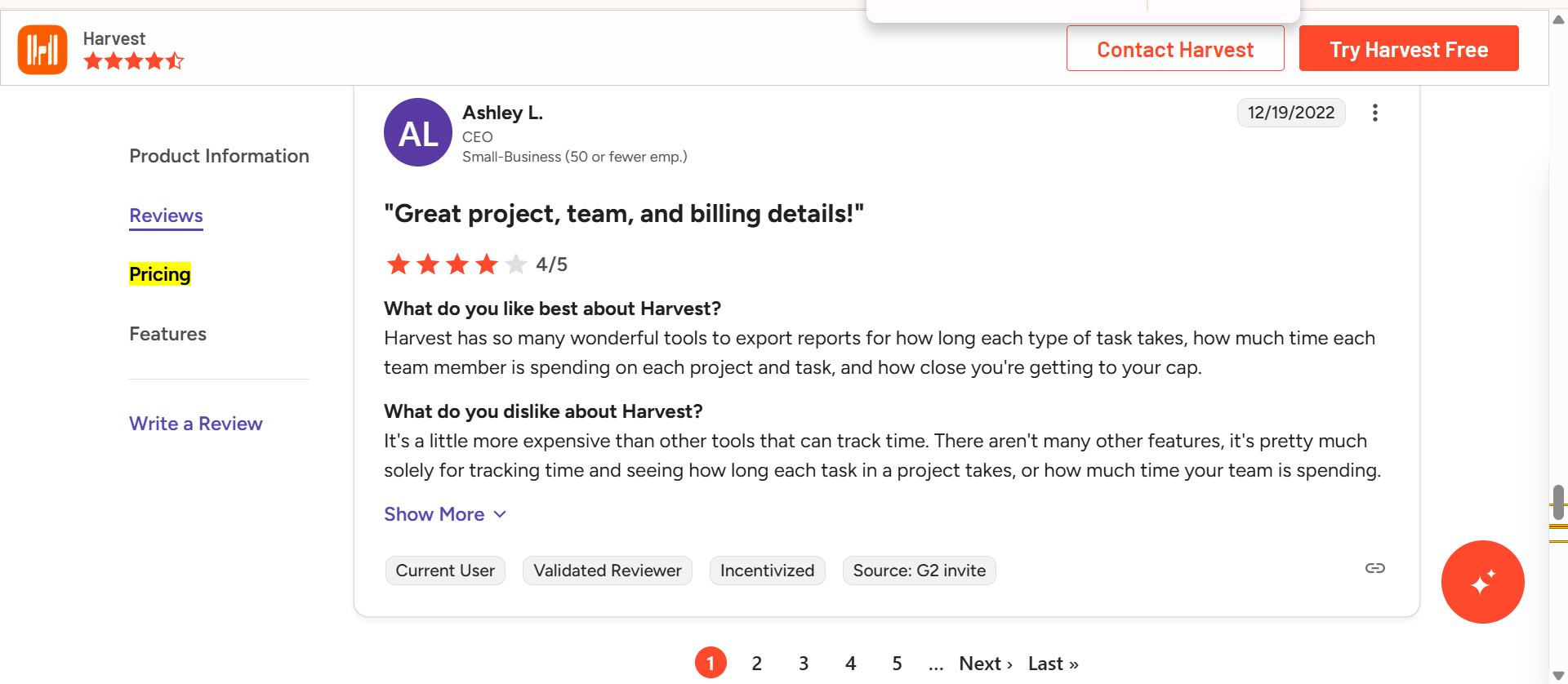This screenshot has height=684, width=1568.
Task: Copy review link via chain icon
Action: 1375,568
